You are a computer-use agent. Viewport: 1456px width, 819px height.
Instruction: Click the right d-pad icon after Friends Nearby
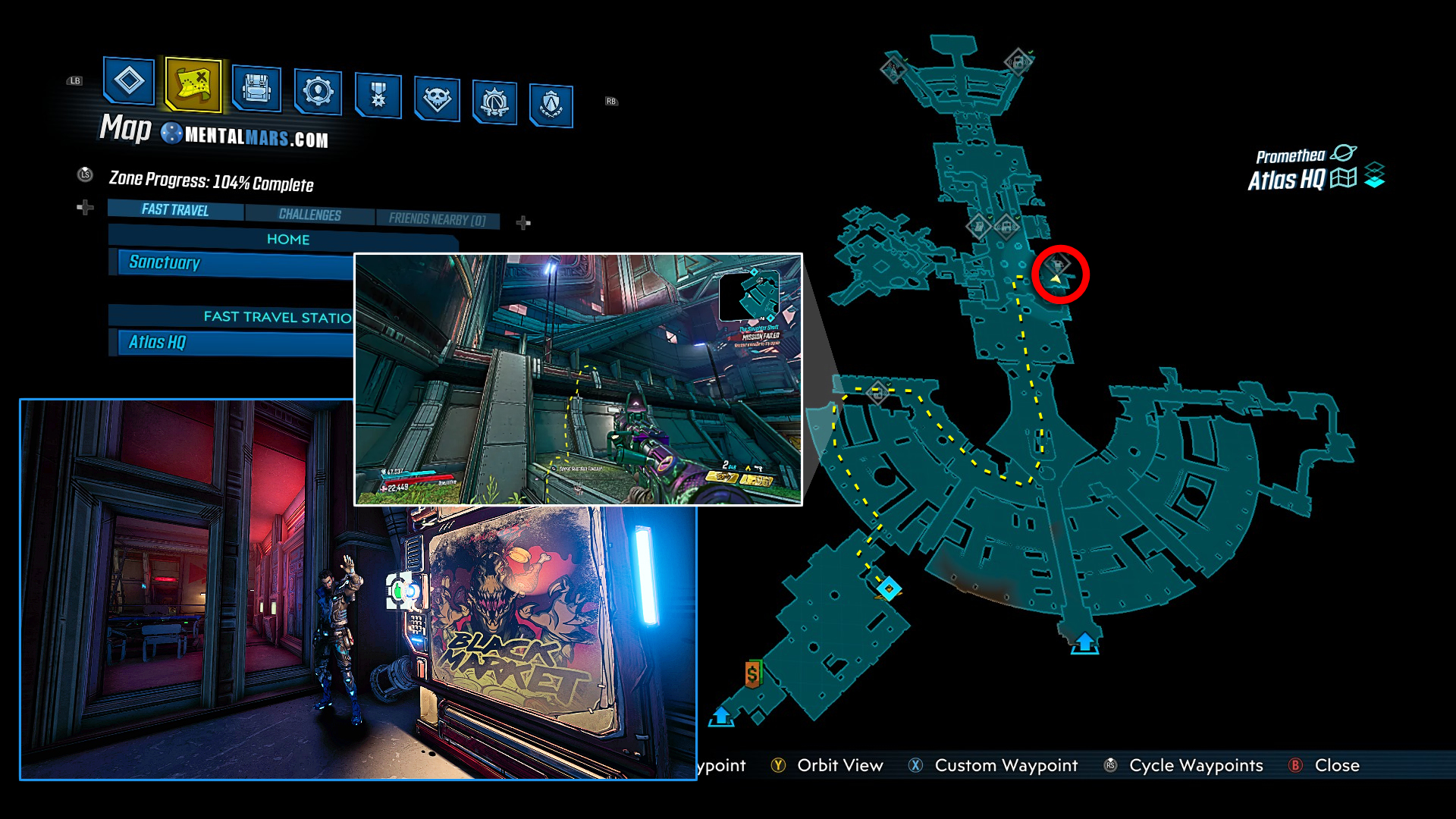[523, 223]
